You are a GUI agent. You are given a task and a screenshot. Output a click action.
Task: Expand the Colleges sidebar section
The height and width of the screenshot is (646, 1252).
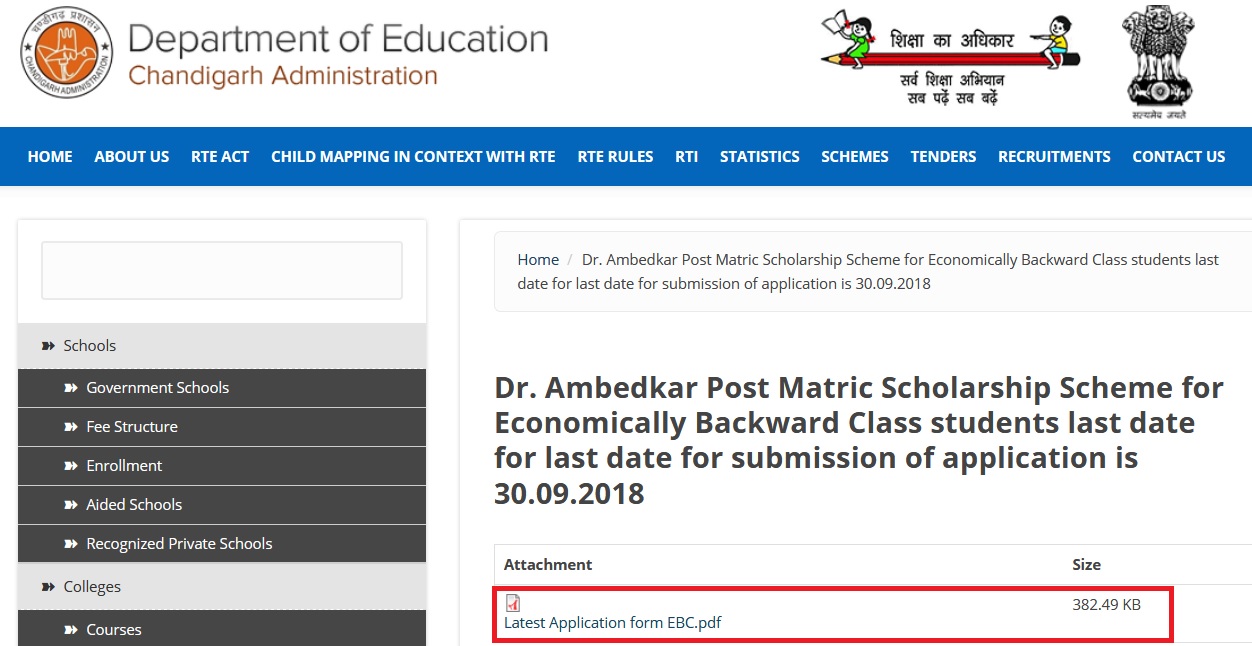point(92,587)
